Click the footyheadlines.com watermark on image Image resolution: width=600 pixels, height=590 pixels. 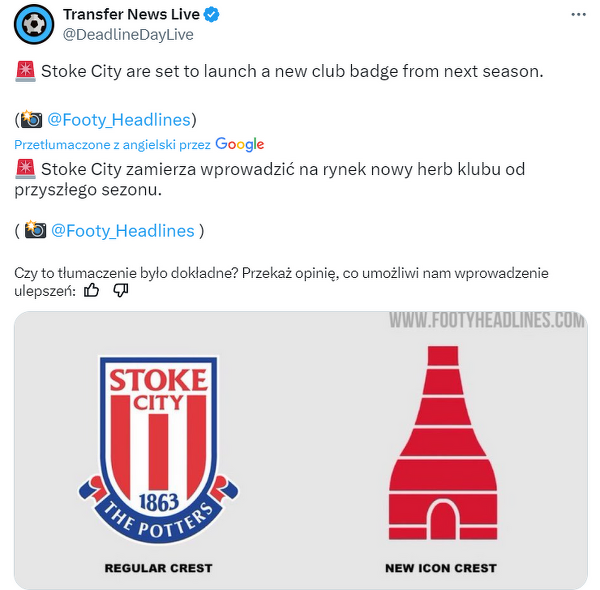(487, 321)
